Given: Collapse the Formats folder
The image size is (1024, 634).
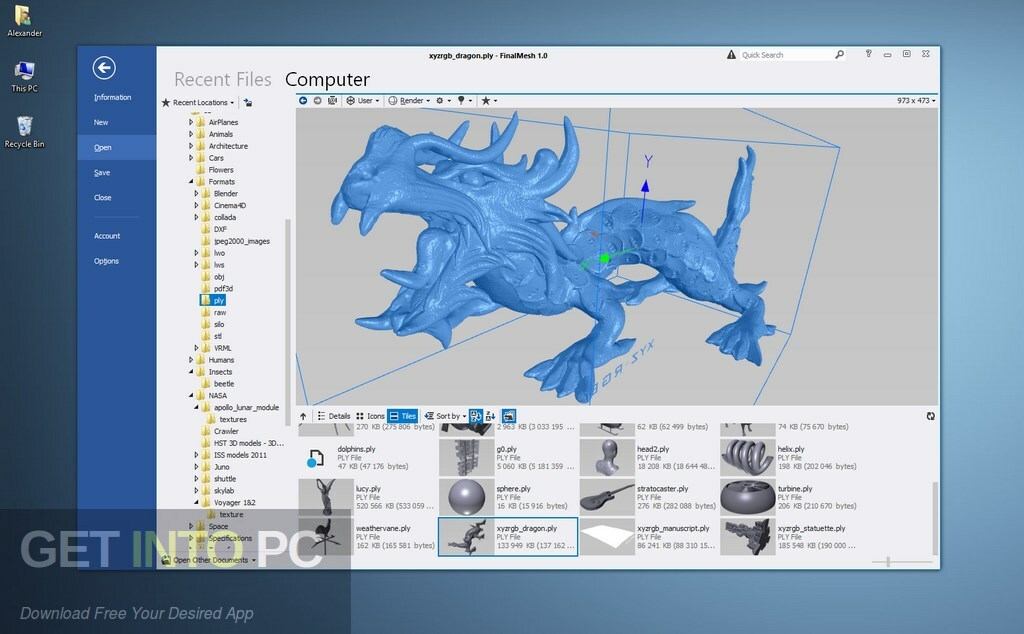Looking at the screenshot, I should [191, 182].
